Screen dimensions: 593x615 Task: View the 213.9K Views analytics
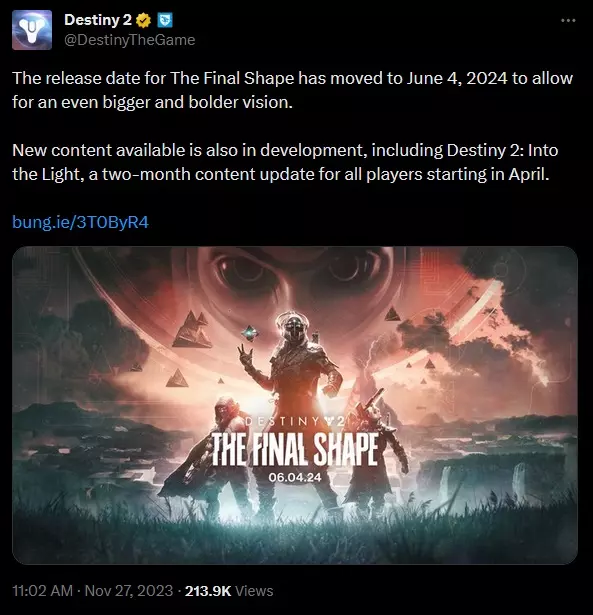pyautogui.click(x=229, y=591)
